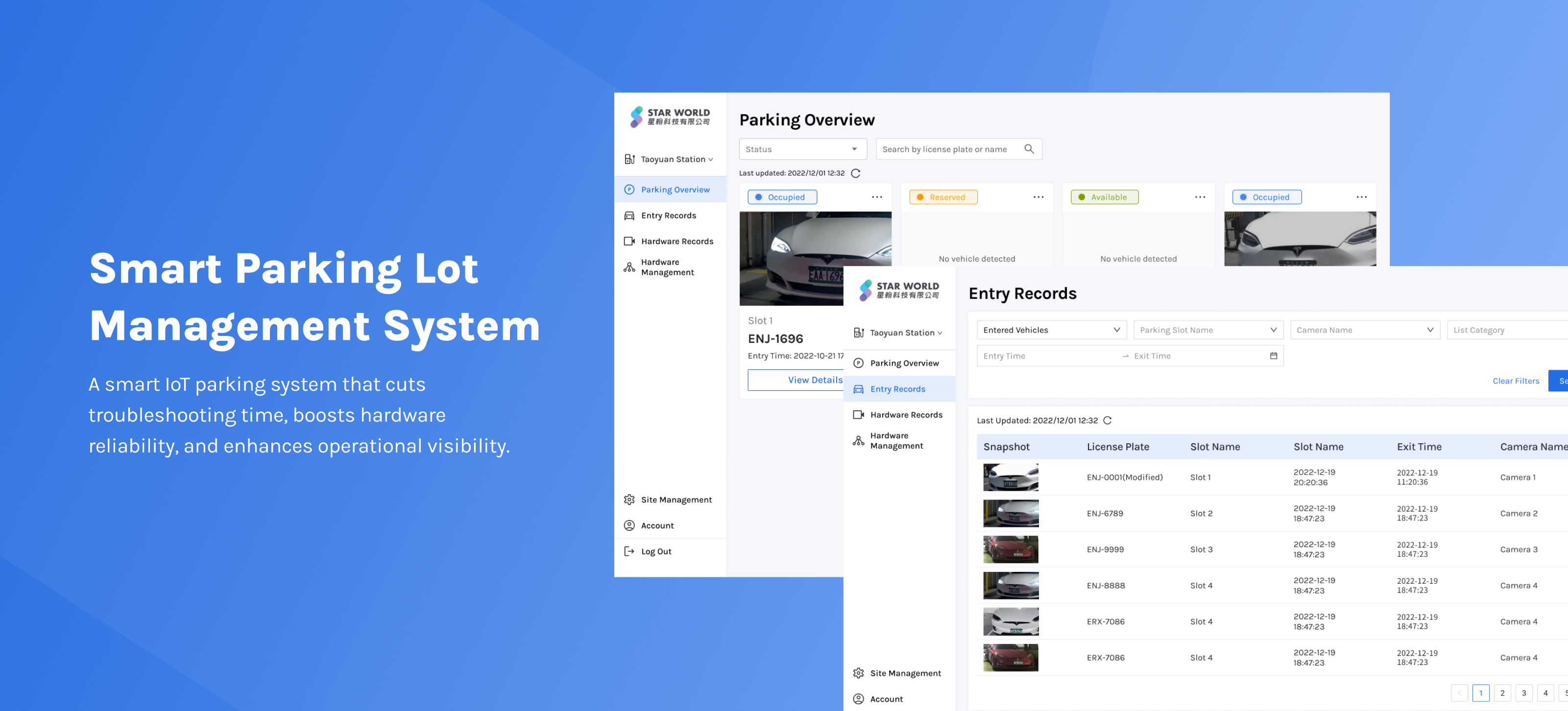Go to page 2 of entry records

tap(1502, 693)
